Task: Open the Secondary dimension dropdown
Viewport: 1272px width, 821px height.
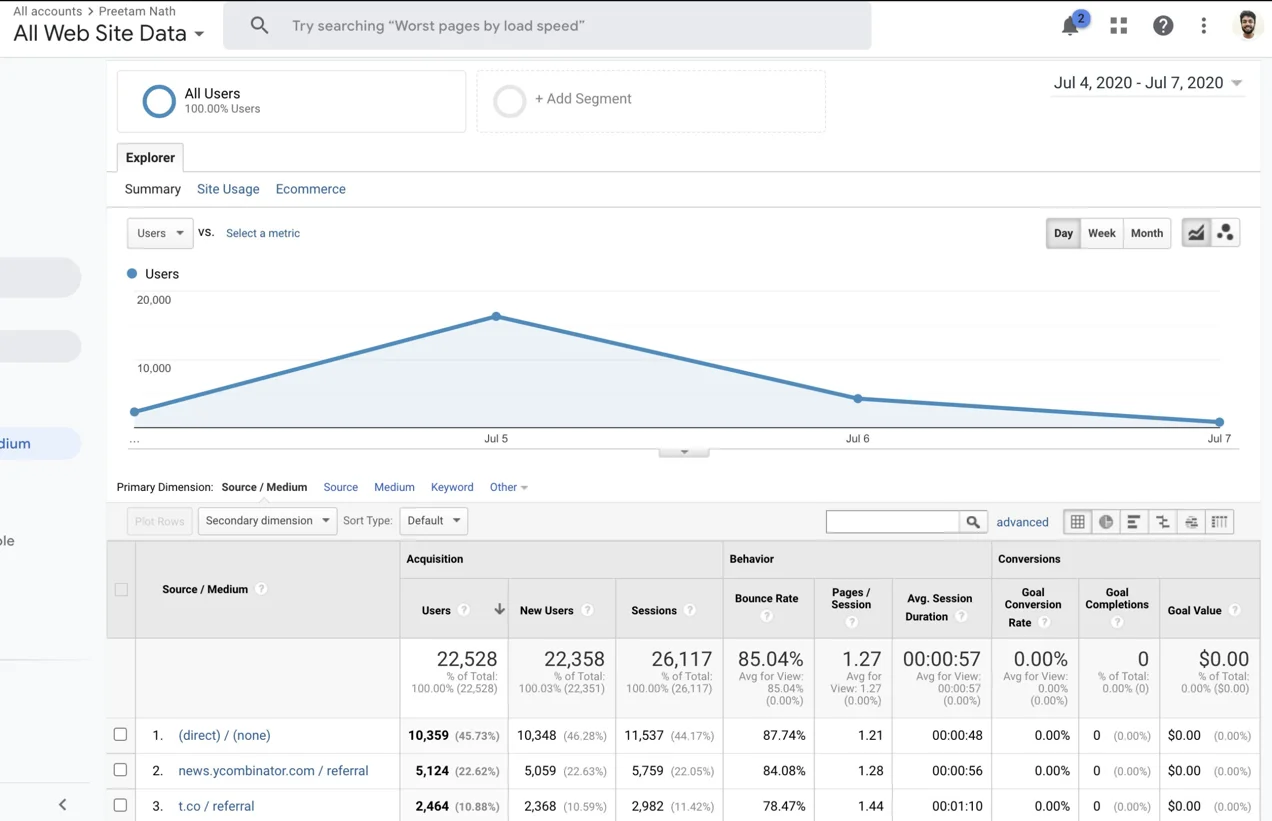Action: (x=267, y=521)
